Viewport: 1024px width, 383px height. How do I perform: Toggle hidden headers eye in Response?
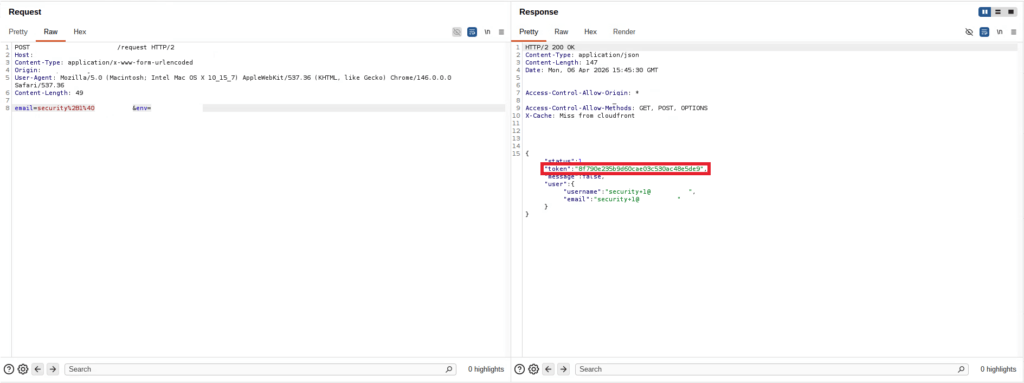tap(969, 31)
